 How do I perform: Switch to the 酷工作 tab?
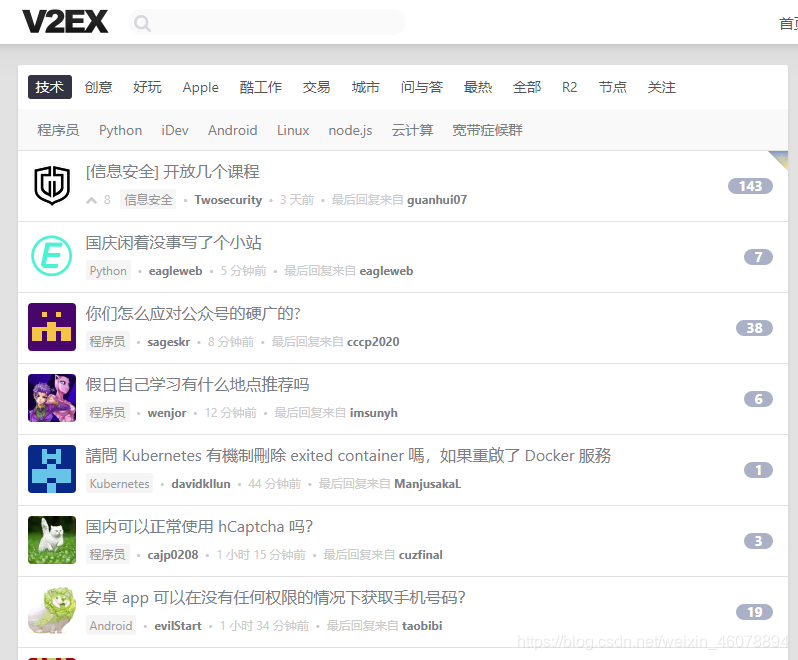pos(261,87)
